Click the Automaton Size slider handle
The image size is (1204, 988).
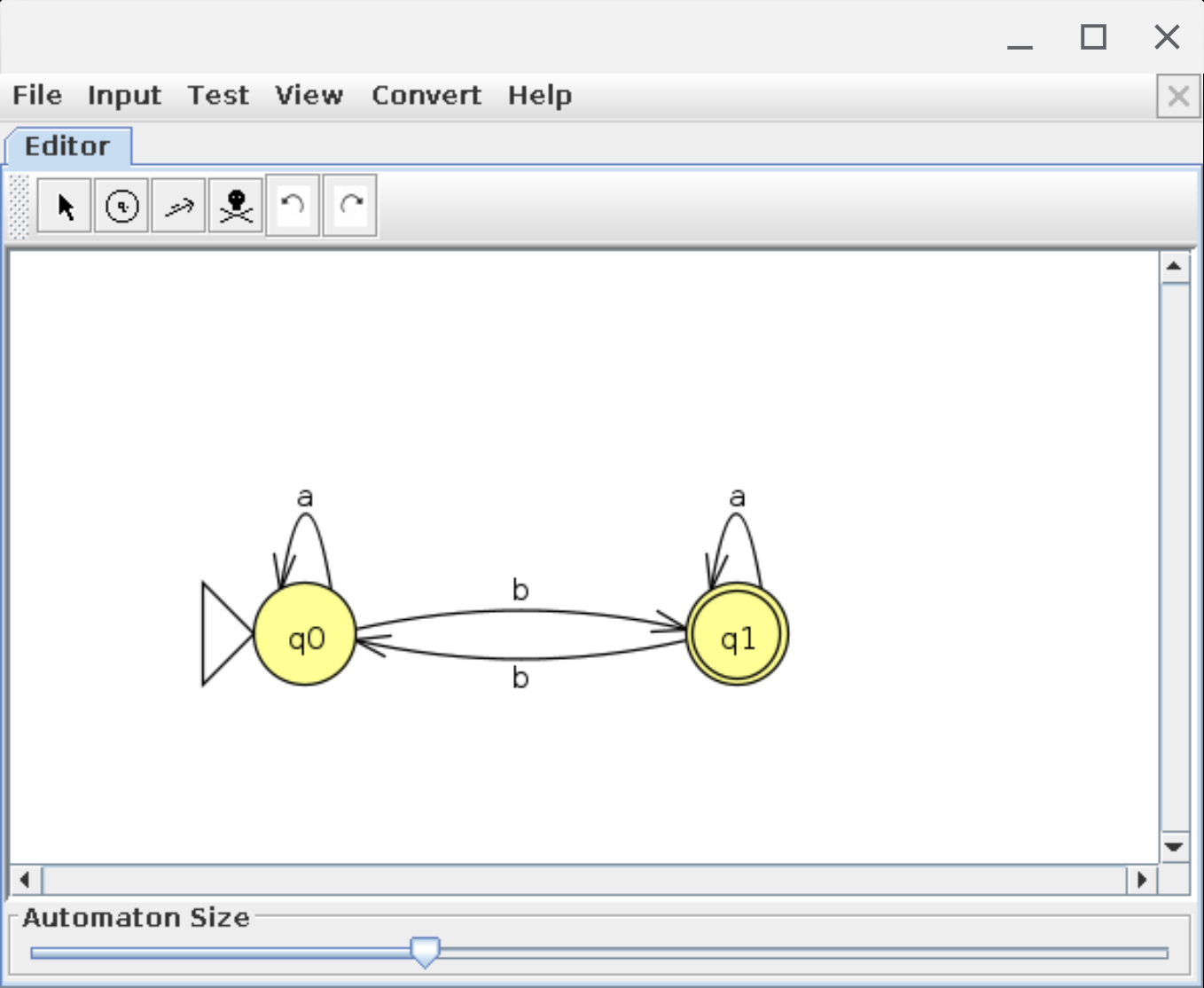coord(426,952)
